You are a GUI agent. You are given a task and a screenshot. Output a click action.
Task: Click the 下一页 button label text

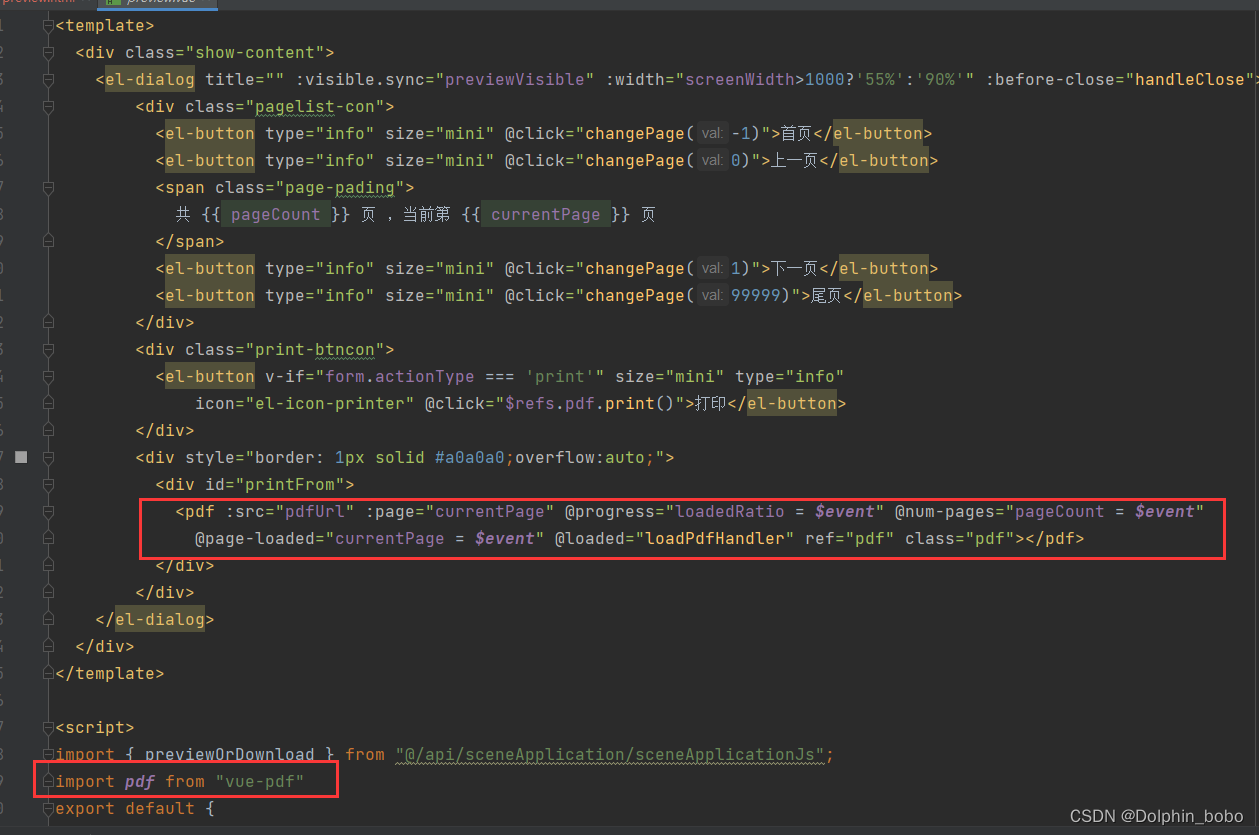793,268
